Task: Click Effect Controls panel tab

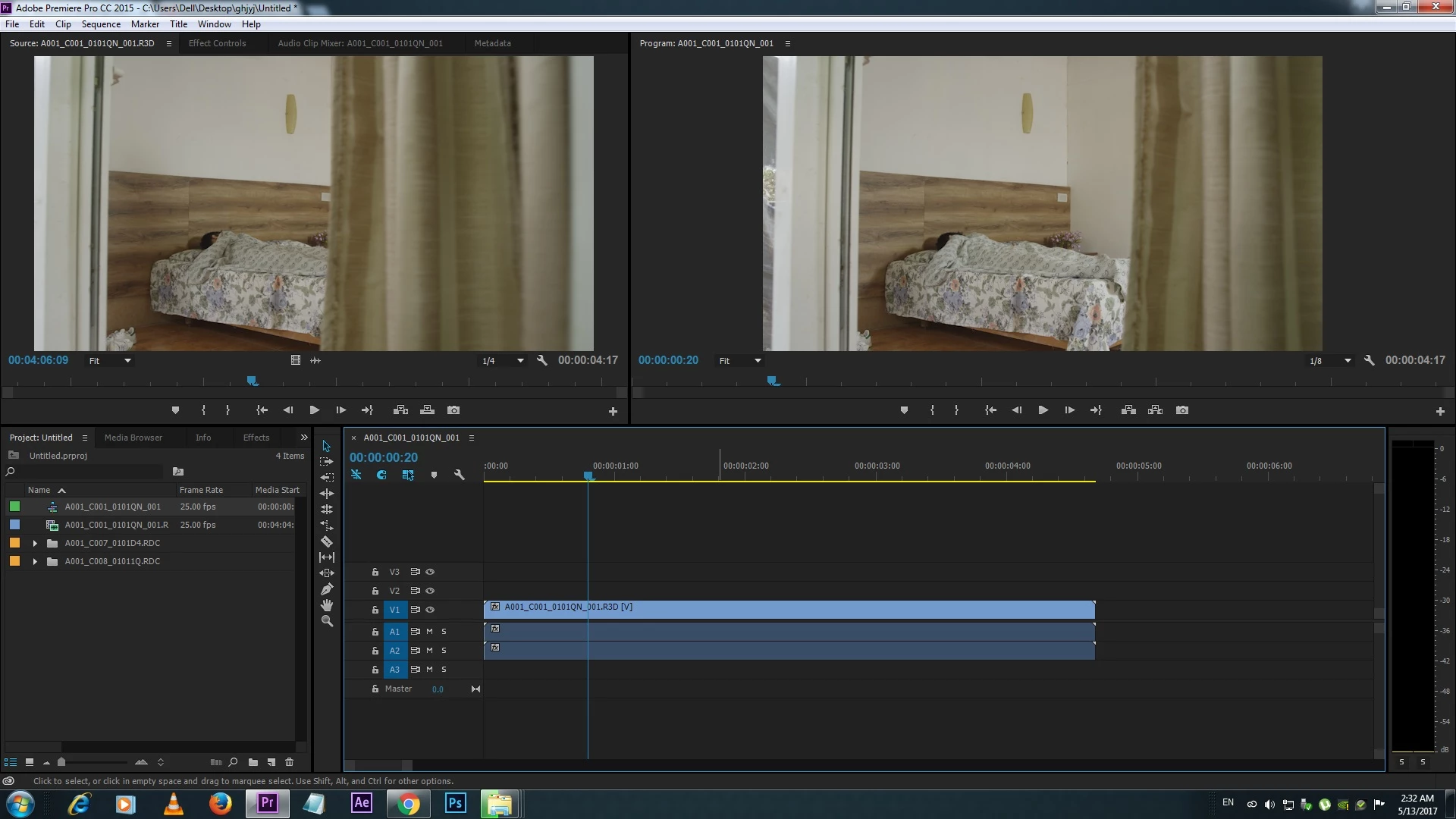Action: (x=217, y=43)
